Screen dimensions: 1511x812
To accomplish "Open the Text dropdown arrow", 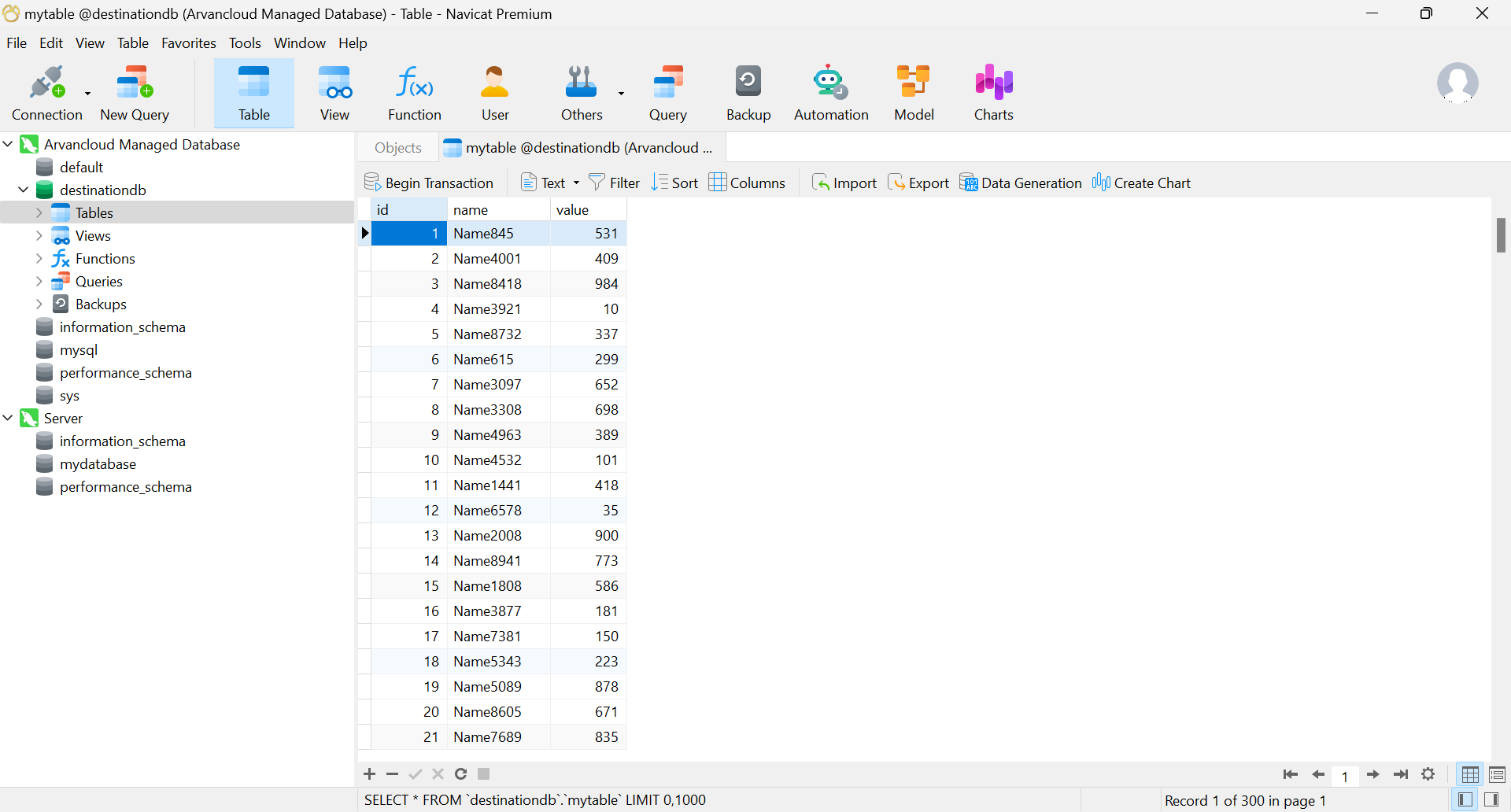I will pyautogui.click(x=576, y=183).
